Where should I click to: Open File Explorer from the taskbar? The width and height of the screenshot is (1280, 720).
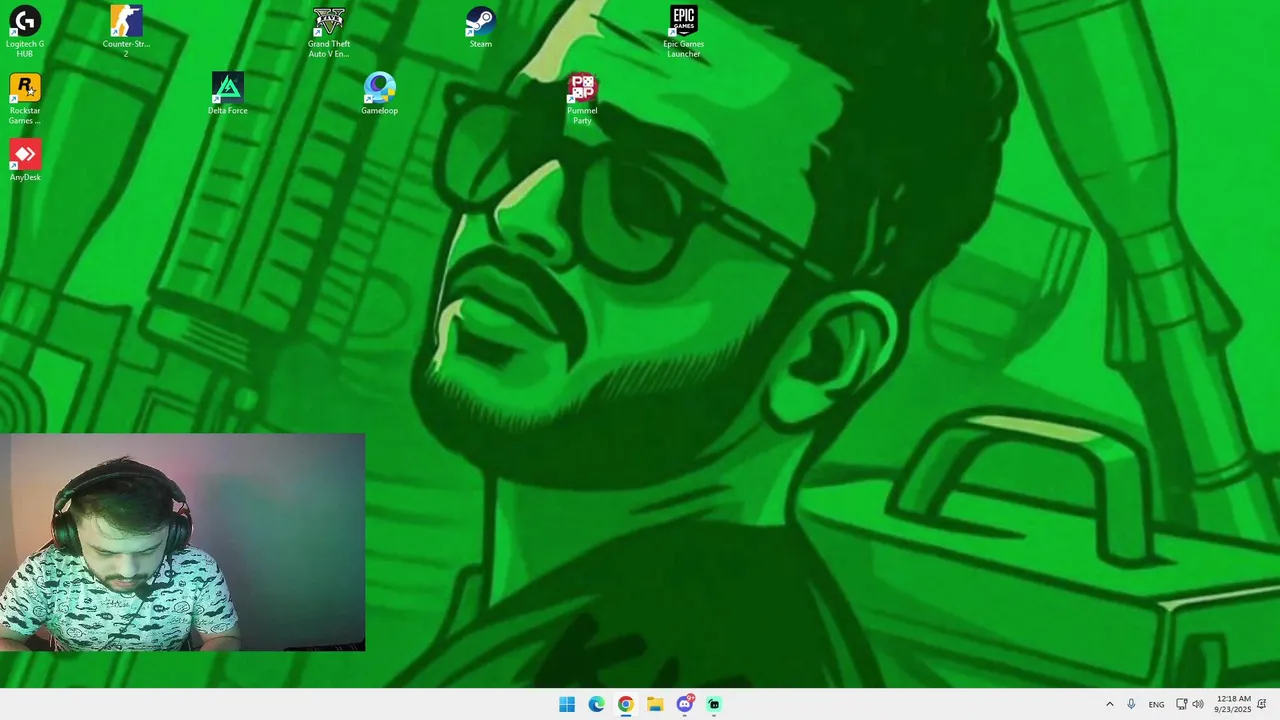(655, 704)
